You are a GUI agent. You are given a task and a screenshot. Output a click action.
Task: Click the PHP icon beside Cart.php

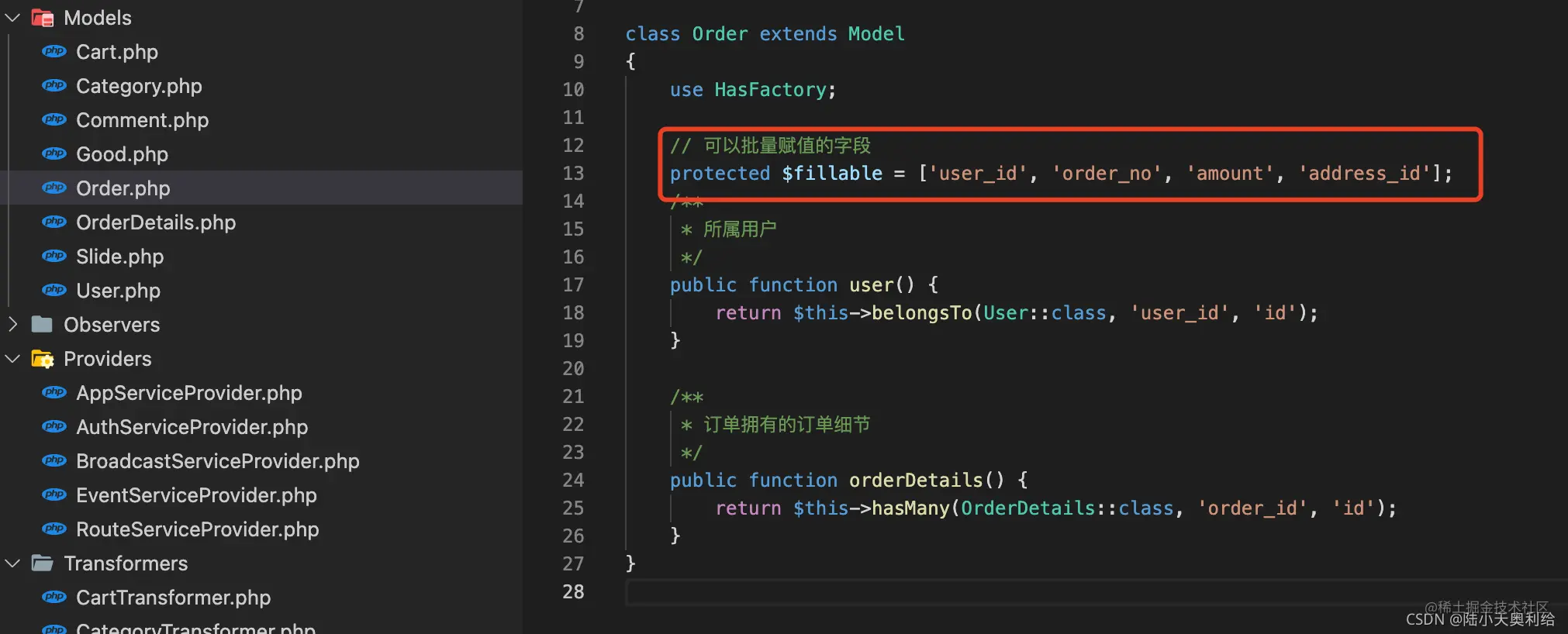(x=54, y=51)
